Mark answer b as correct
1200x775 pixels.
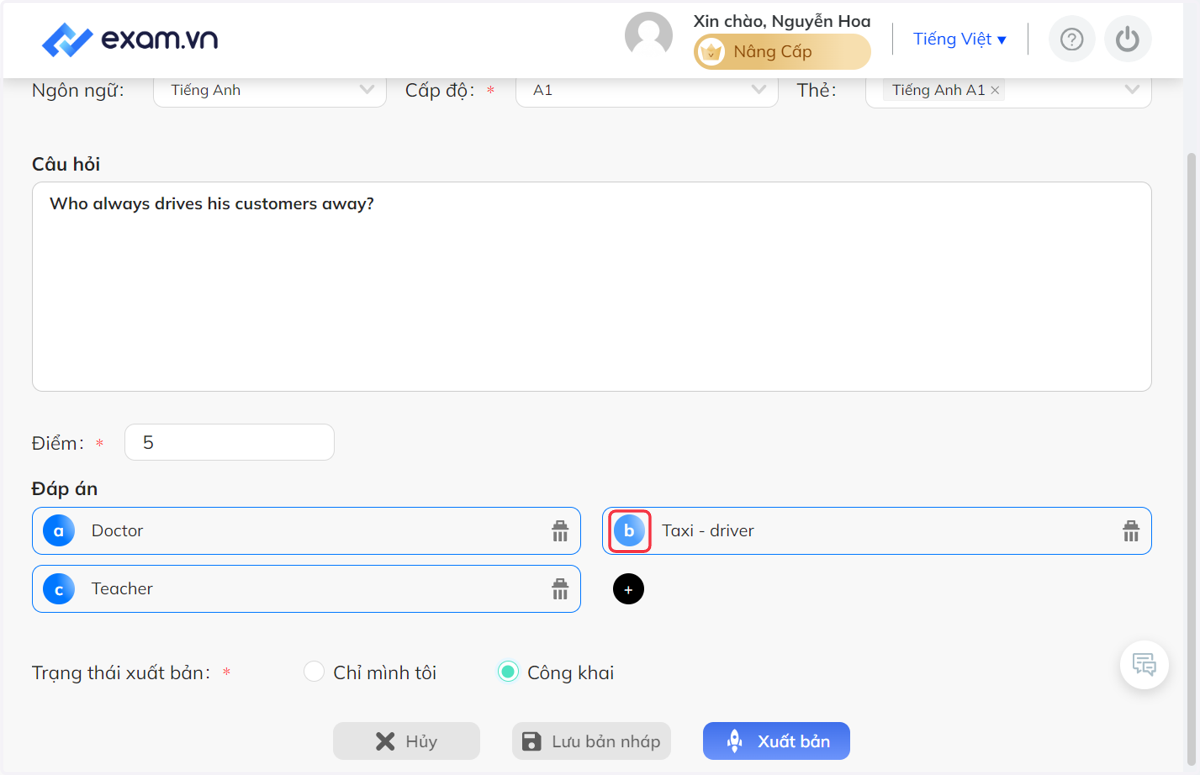pos(630,531)
